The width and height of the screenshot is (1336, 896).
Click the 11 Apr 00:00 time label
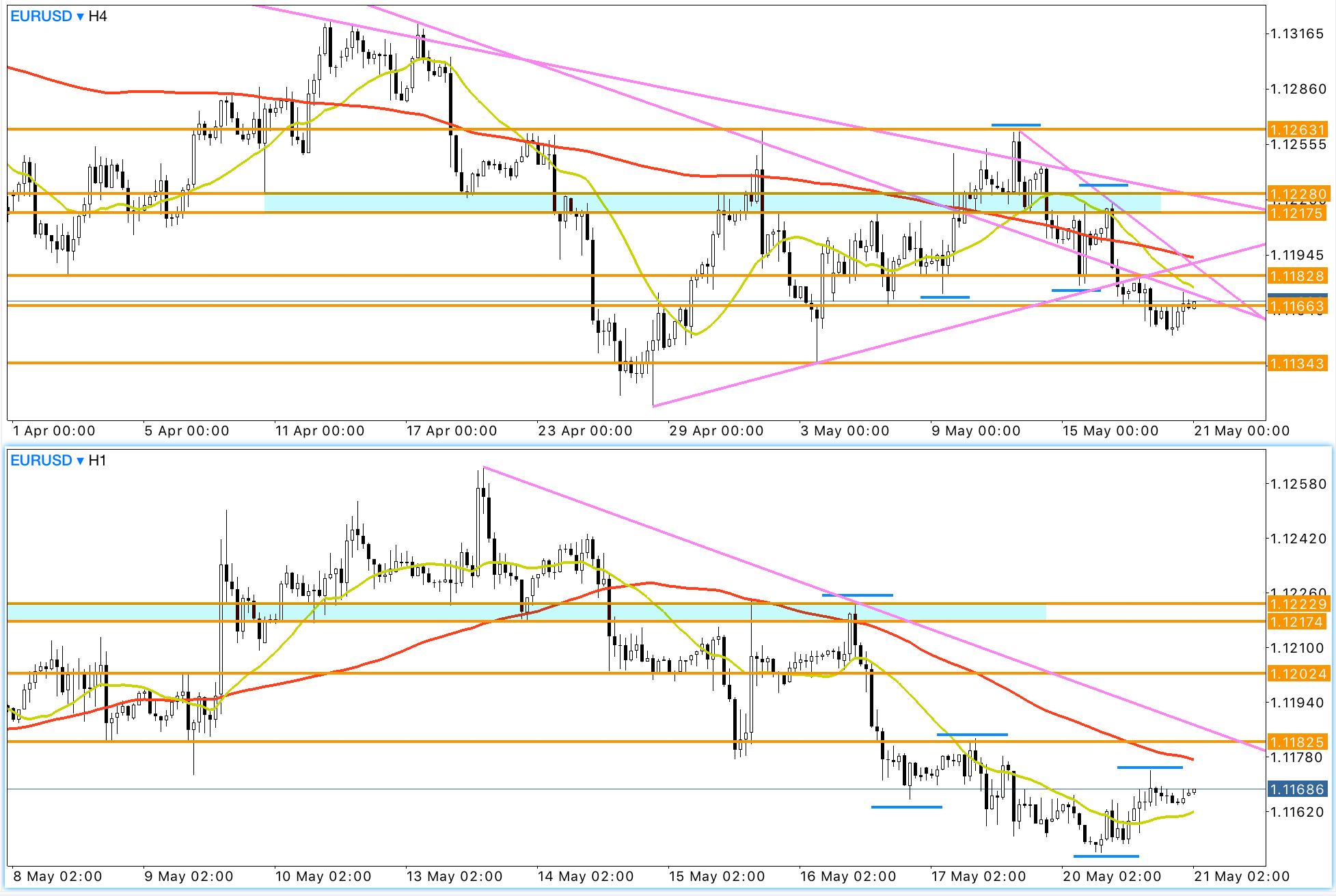318,431
